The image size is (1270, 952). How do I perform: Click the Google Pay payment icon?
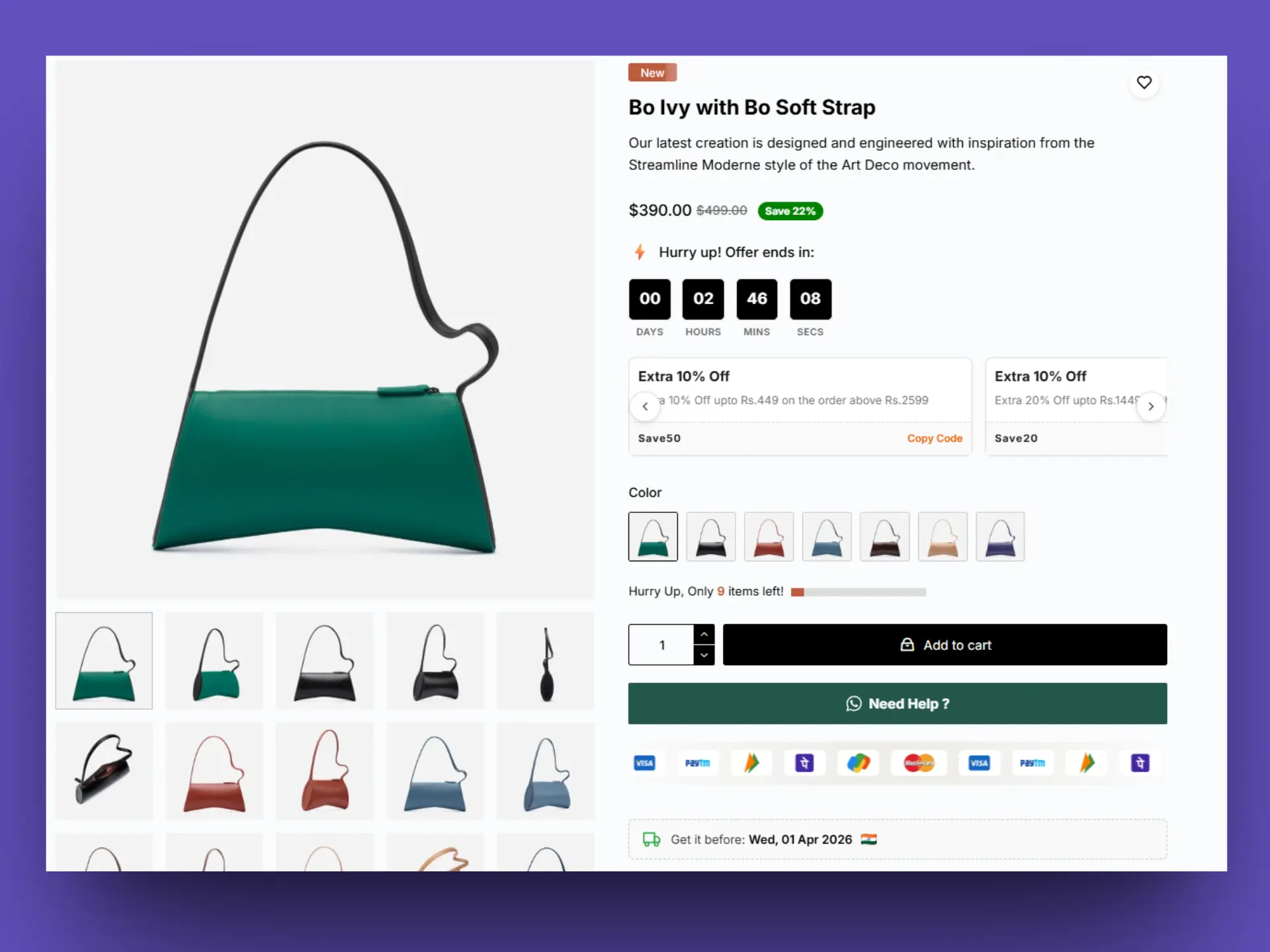pos(858,763)
